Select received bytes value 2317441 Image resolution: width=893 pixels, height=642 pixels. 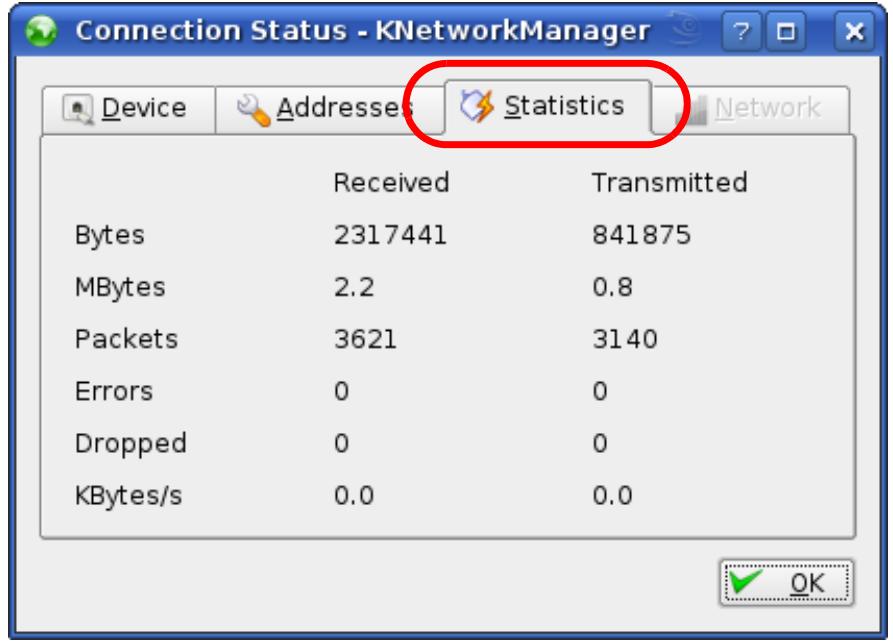tap(391, 235)
